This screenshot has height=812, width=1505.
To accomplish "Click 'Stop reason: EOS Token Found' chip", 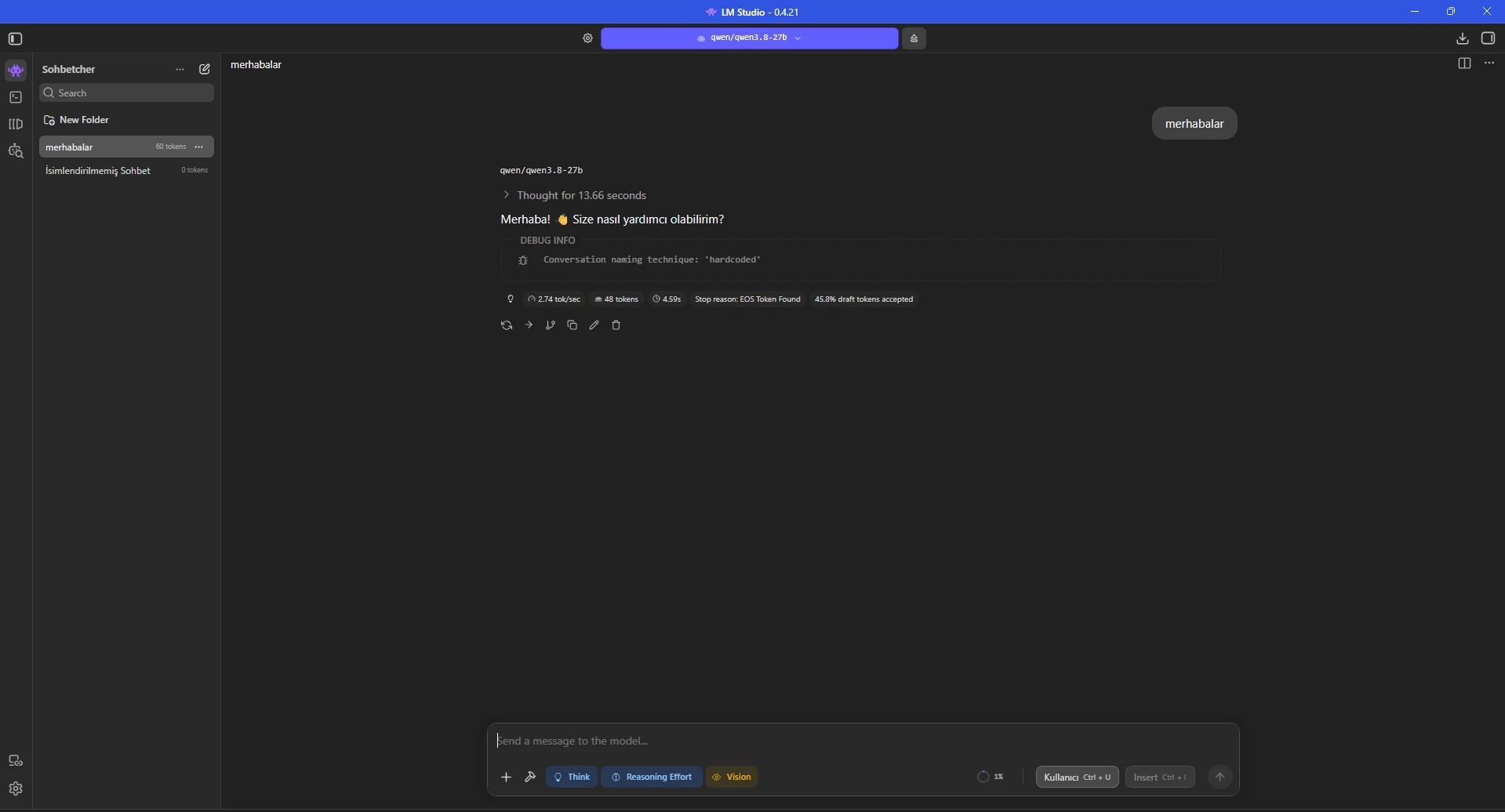I will pyautogui.click(x=747, y=299).
